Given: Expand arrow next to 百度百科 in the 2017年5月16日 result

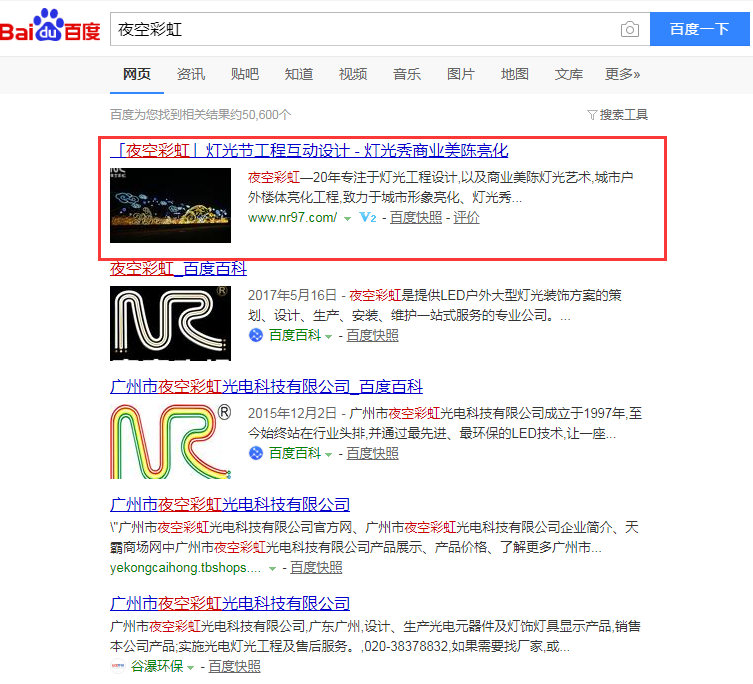Looking at the screenshot, I should coord(328,337).
